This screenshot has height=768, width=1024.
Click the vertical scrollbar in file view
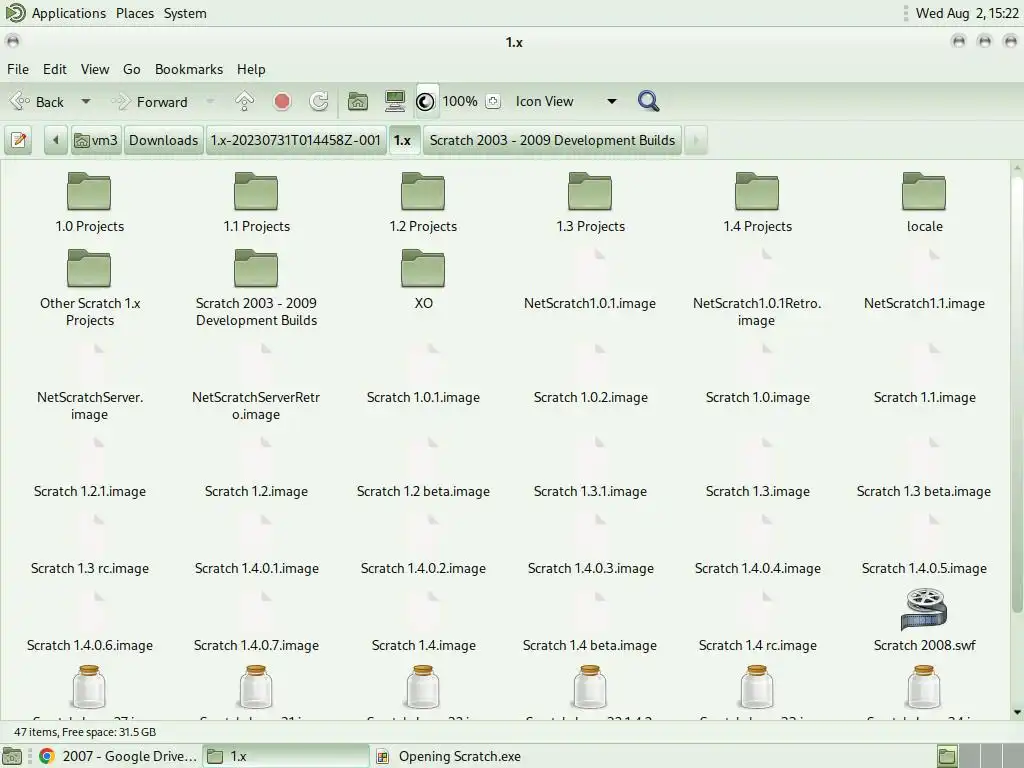pyautogui.click(x=1017, y=392)
